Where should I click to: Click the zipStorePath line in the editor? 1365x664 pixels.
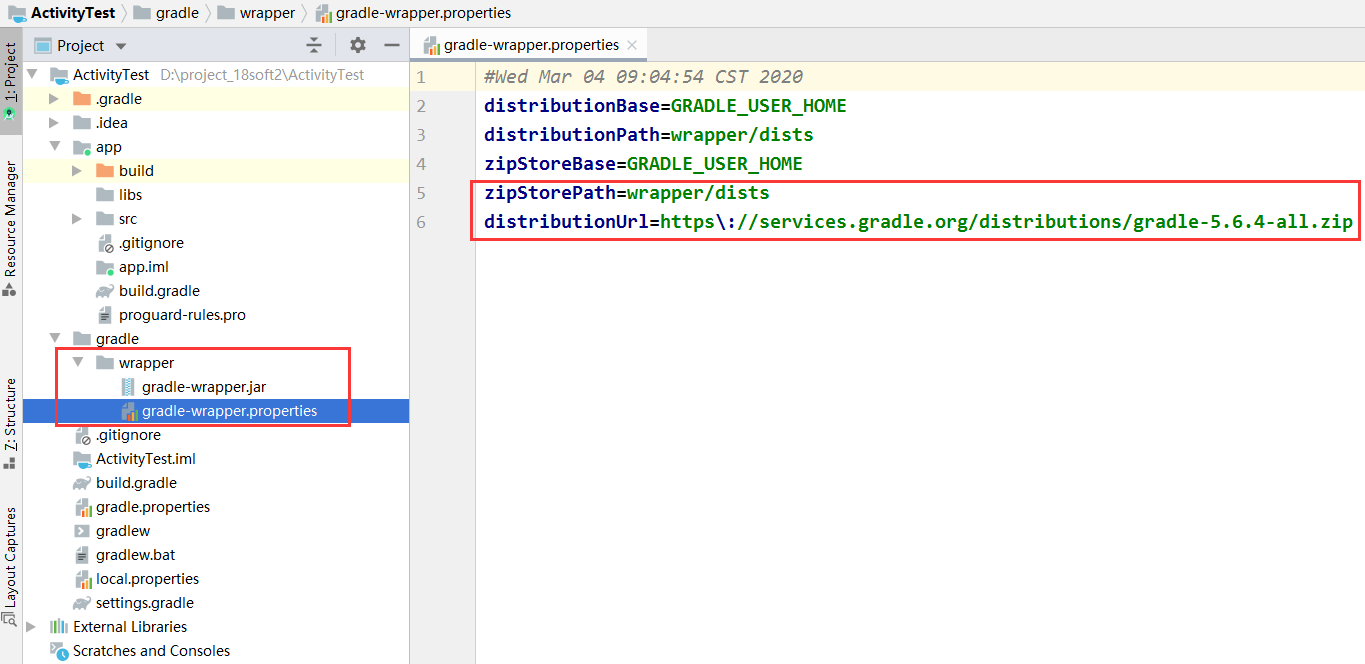[x=627, y=192]
